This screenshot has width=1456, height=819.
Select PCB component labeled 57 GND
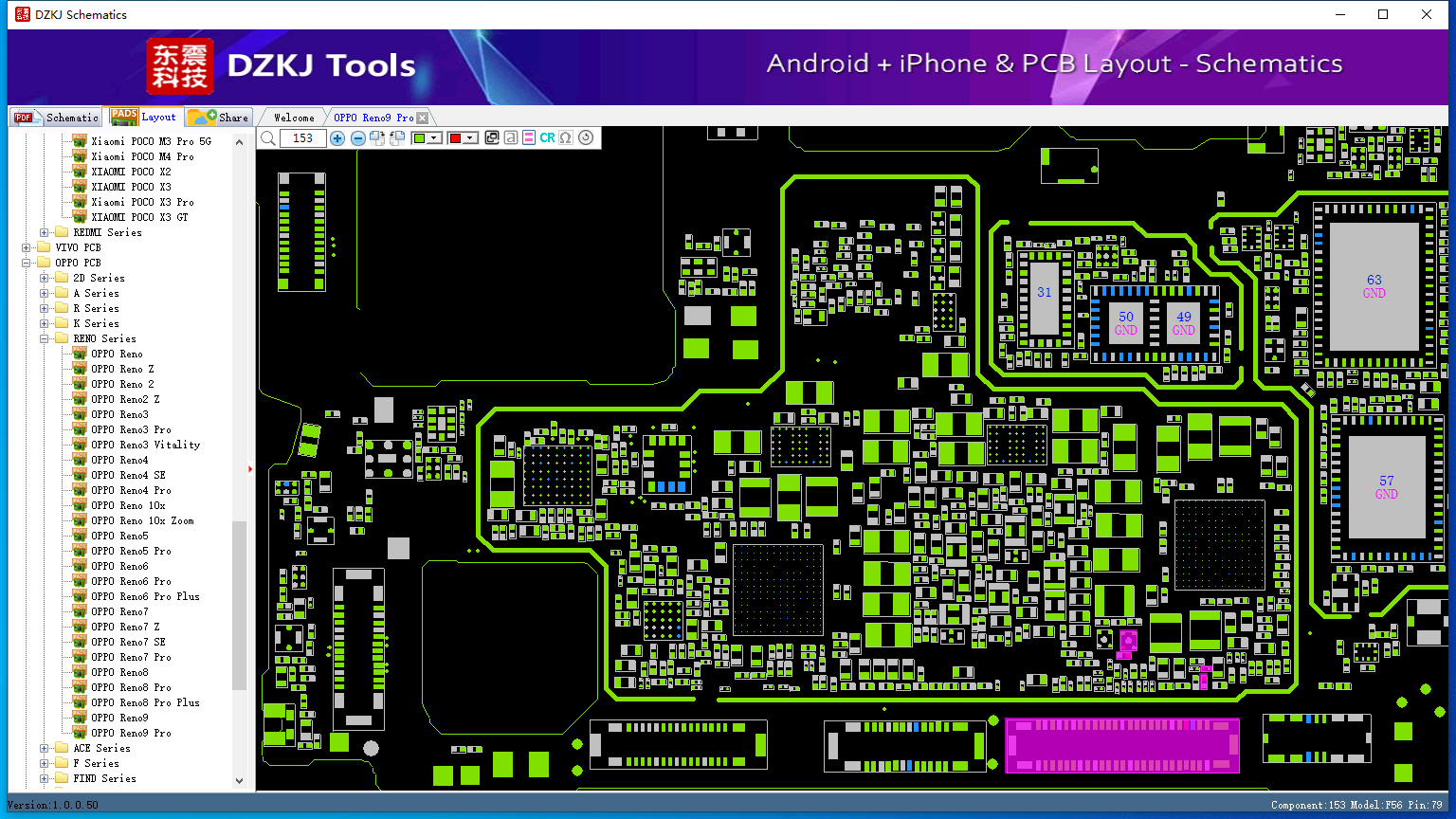[1387, 487]
